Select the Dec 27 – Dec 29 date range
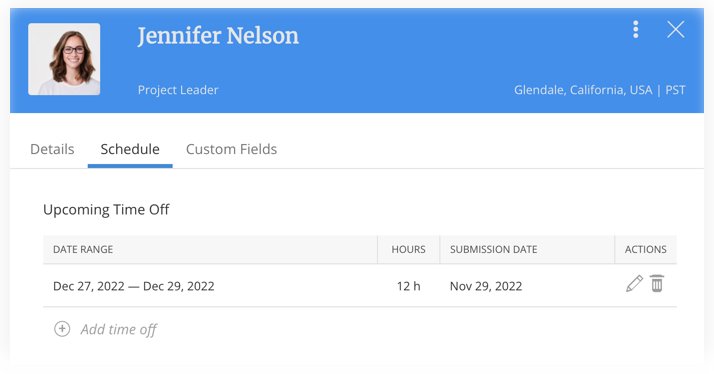 [133, 286]
